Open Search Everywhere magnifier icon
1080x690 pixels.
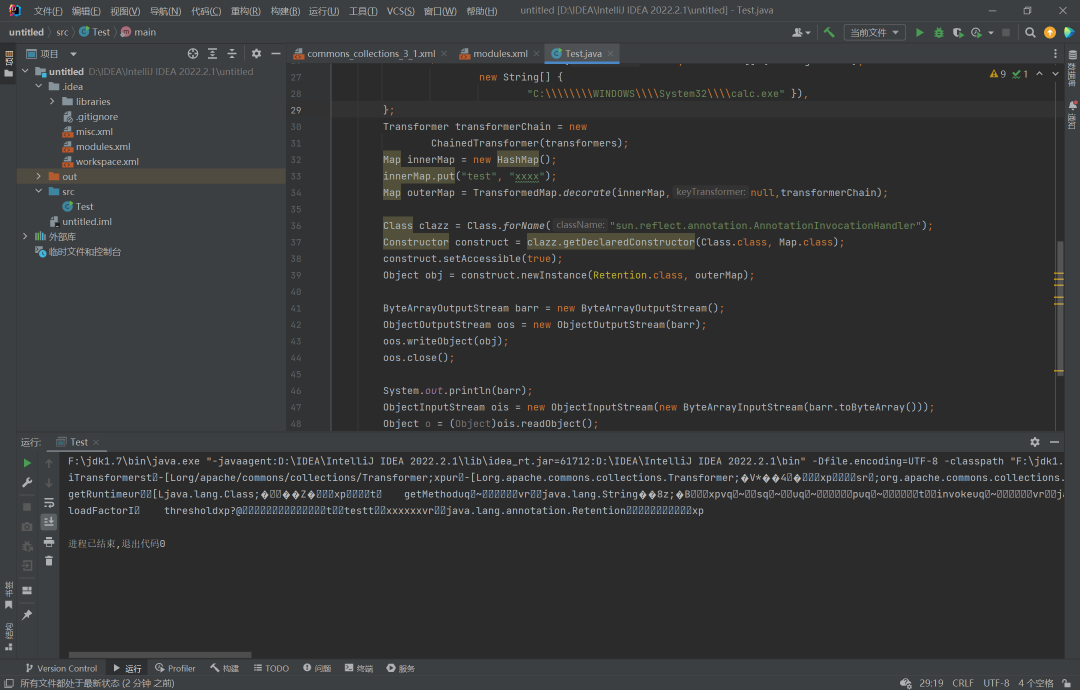pos(1030,32)
